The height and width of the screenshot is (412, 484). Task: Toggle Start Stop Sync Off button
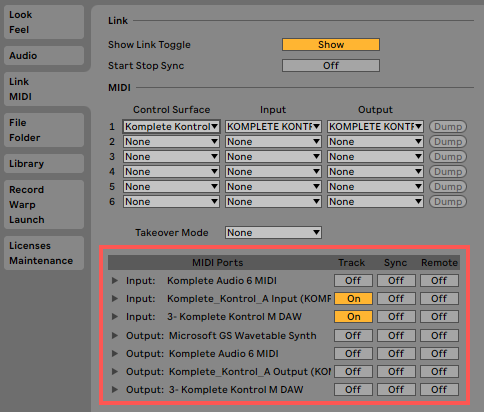click(x=331, y=65)
